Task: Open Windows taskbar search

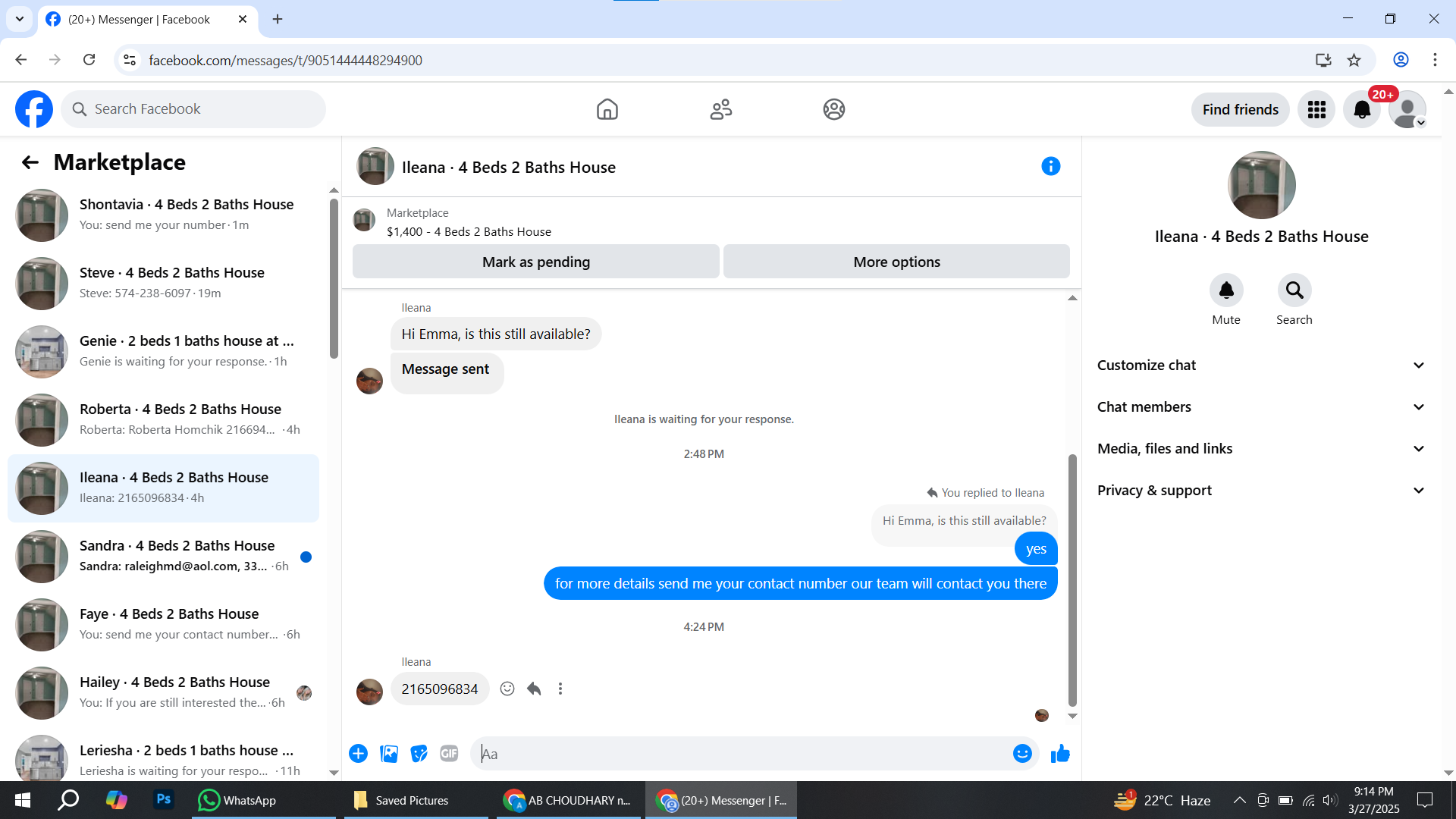Action: click(x=69, y=800)
